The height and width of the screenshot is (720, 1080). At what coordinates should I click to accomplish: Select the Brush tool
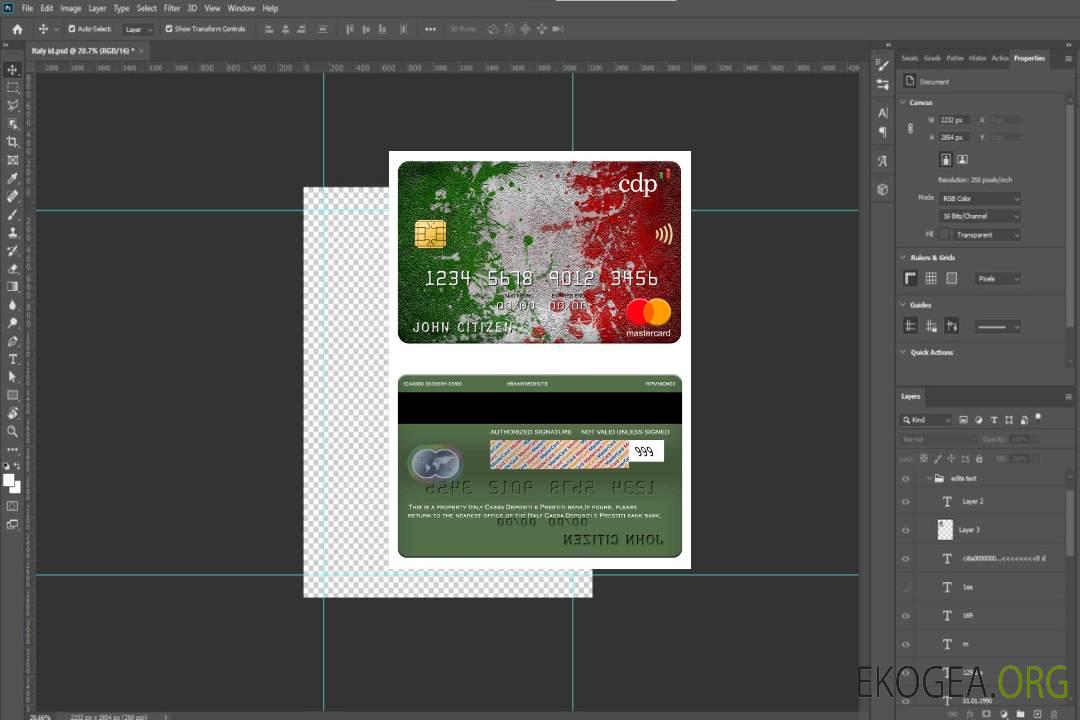[x=12, y=214]
